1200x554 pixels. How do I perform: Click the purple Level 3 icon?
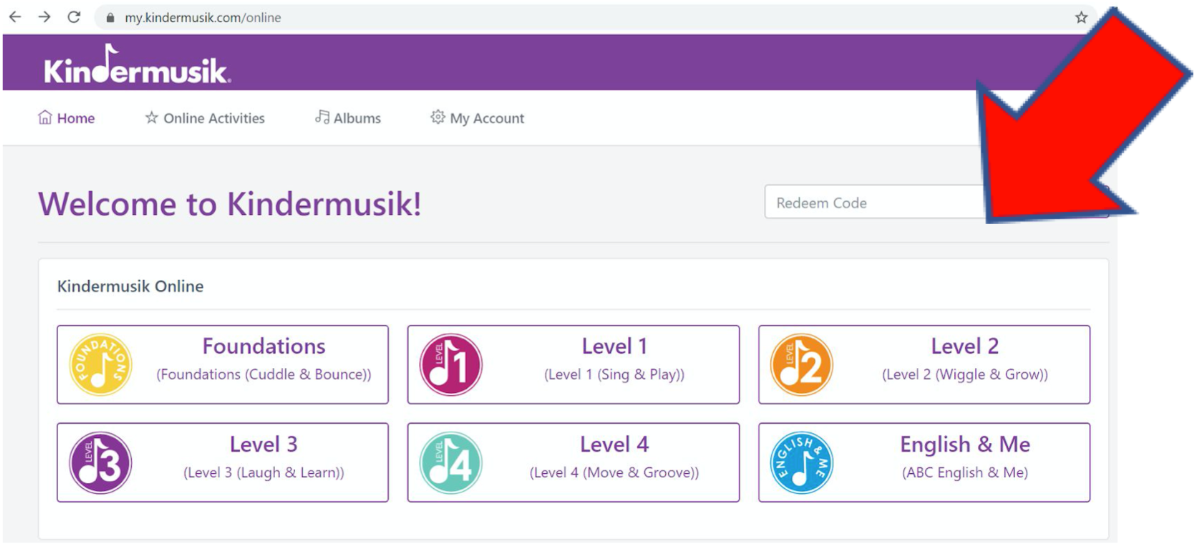tap(100, 463)
